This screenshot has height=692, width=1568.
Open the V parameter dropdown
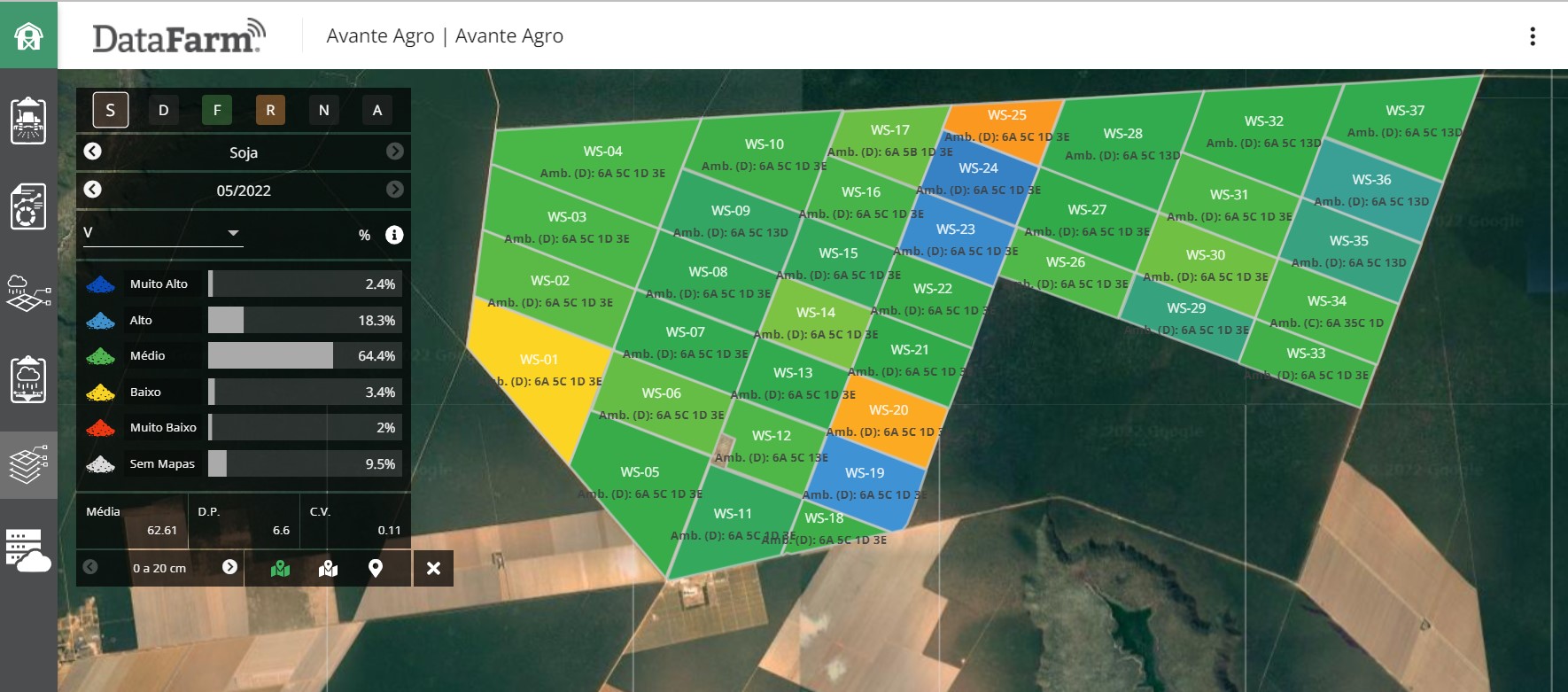click(x=162, y=233)
